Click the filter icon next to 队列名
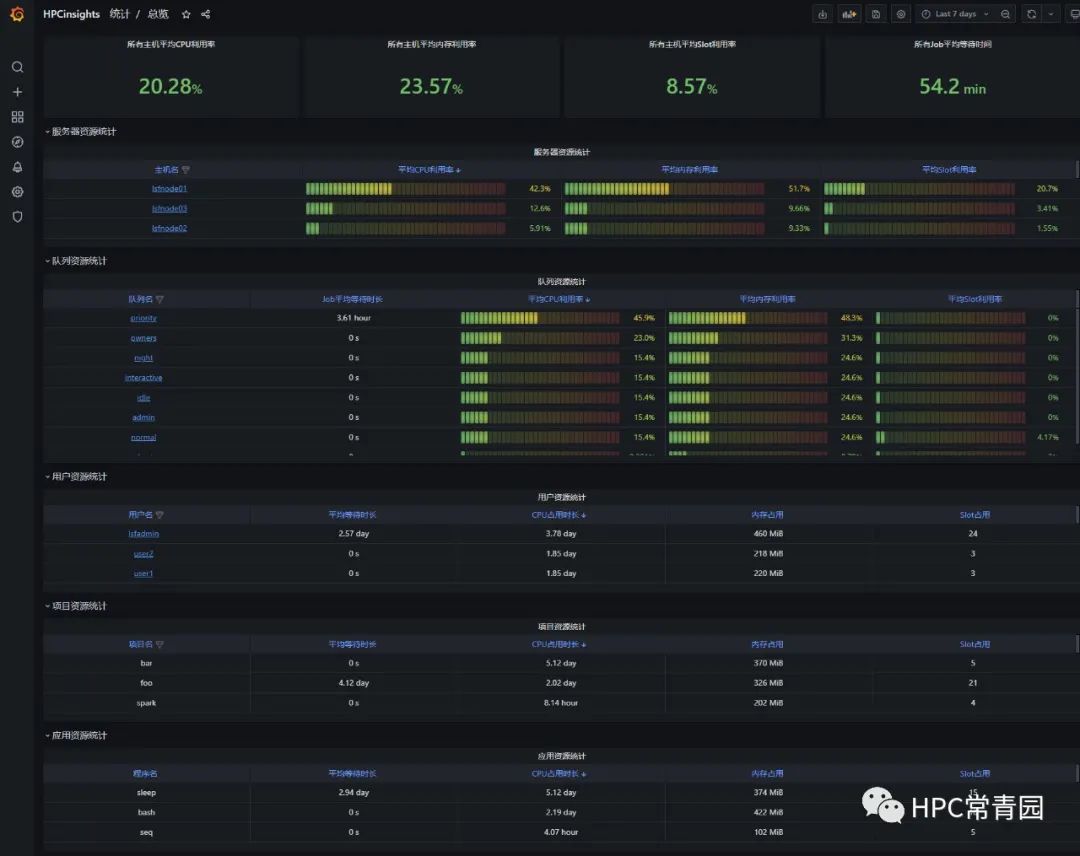The width and height of the screenshot is (1080, 856). click(x=160, y=300)
